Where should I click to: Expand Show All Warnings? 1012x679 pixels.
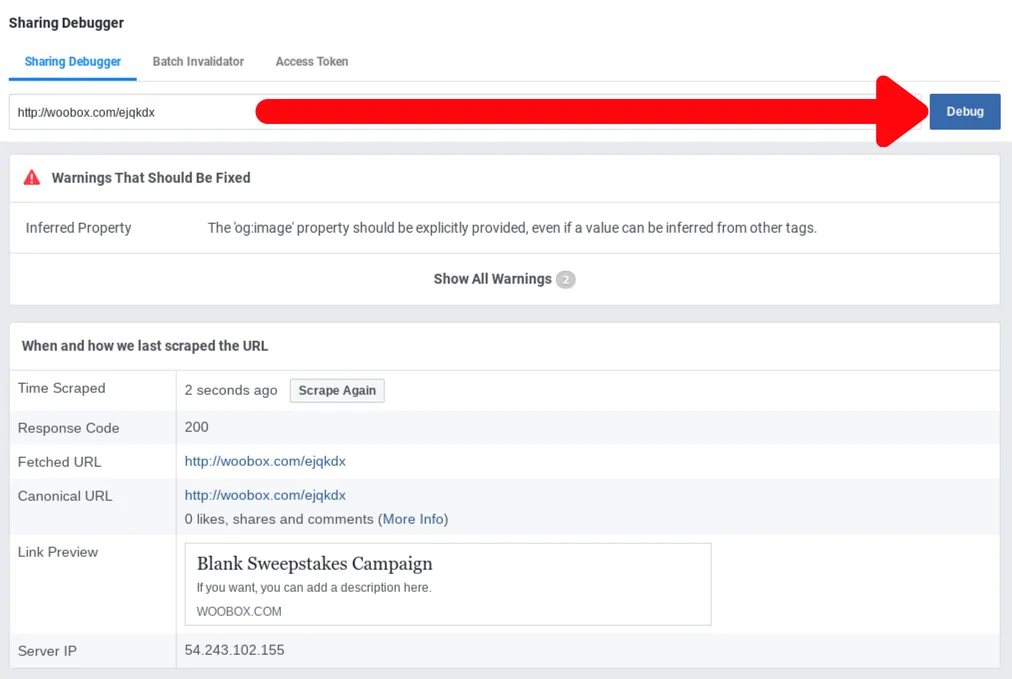(x=492, y=279)
